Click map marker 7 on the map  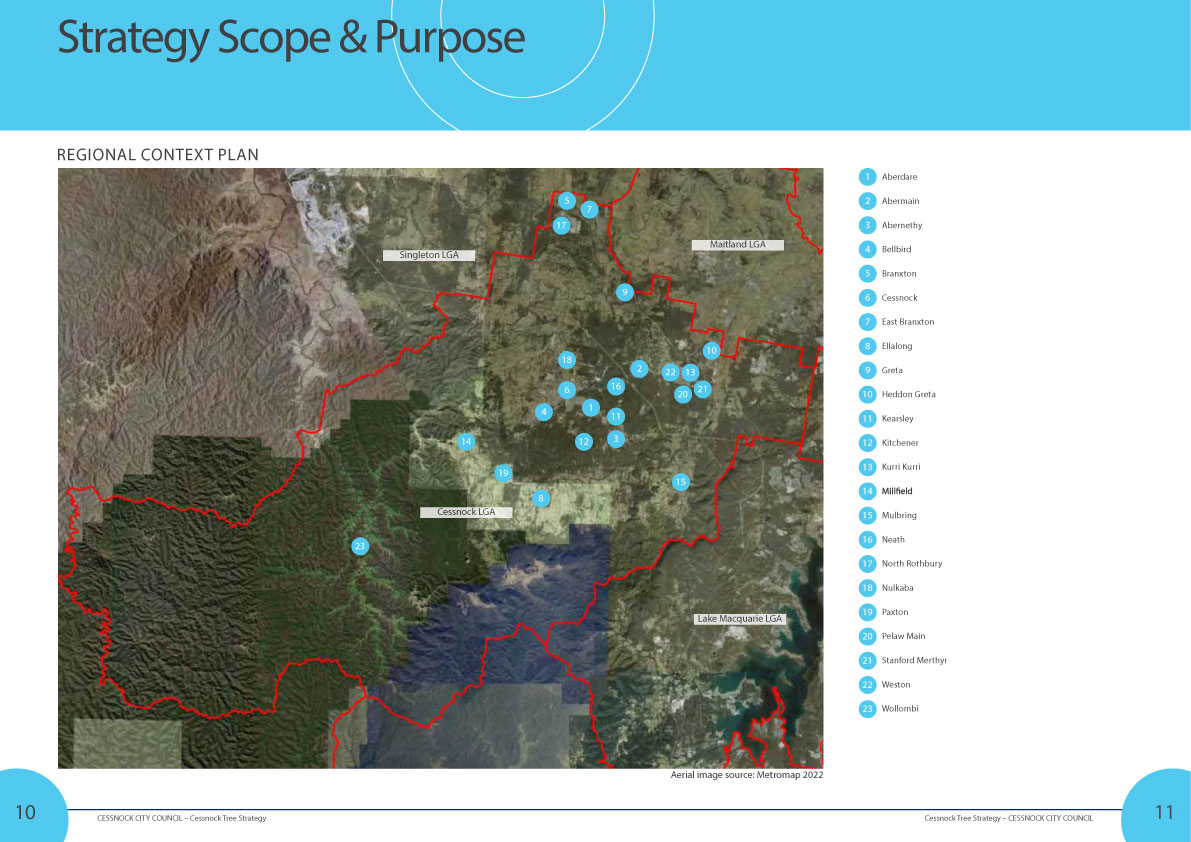(589, 210)
